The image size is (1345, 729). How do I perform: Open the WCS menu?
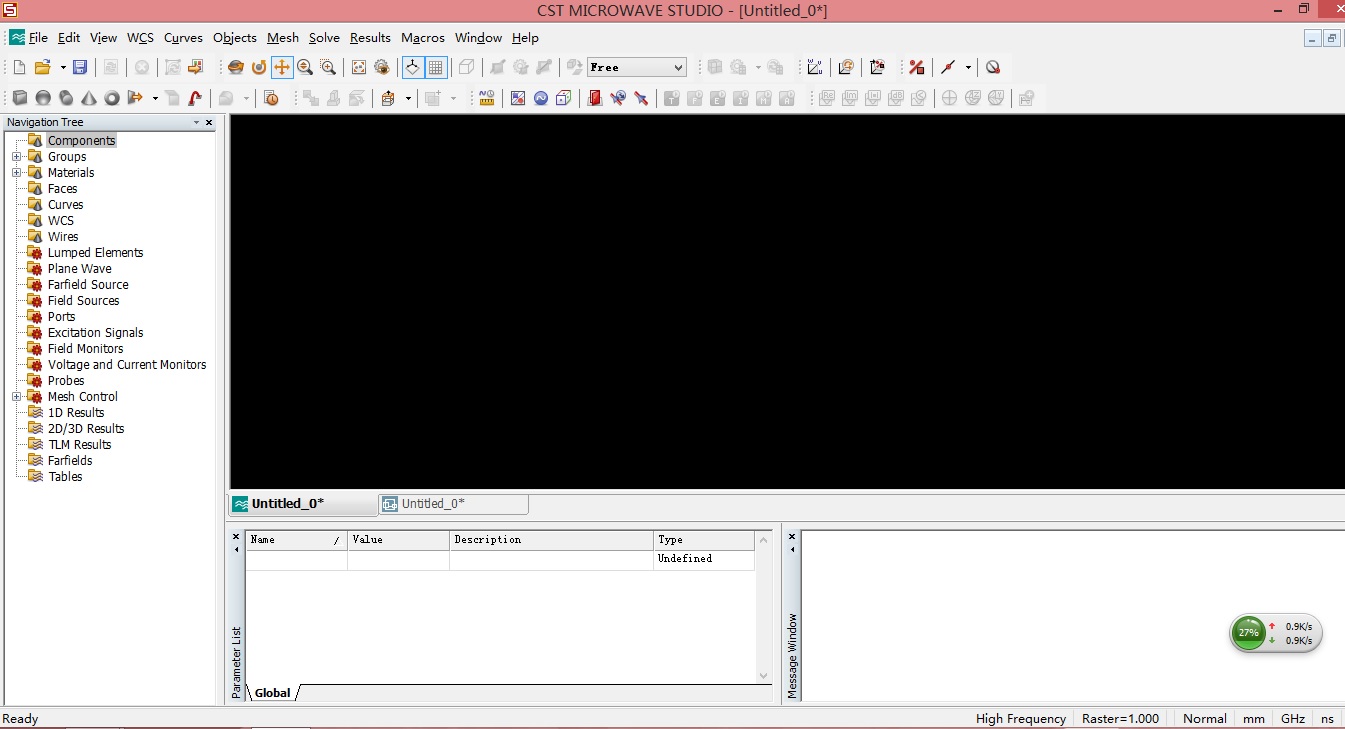(140, 37)
